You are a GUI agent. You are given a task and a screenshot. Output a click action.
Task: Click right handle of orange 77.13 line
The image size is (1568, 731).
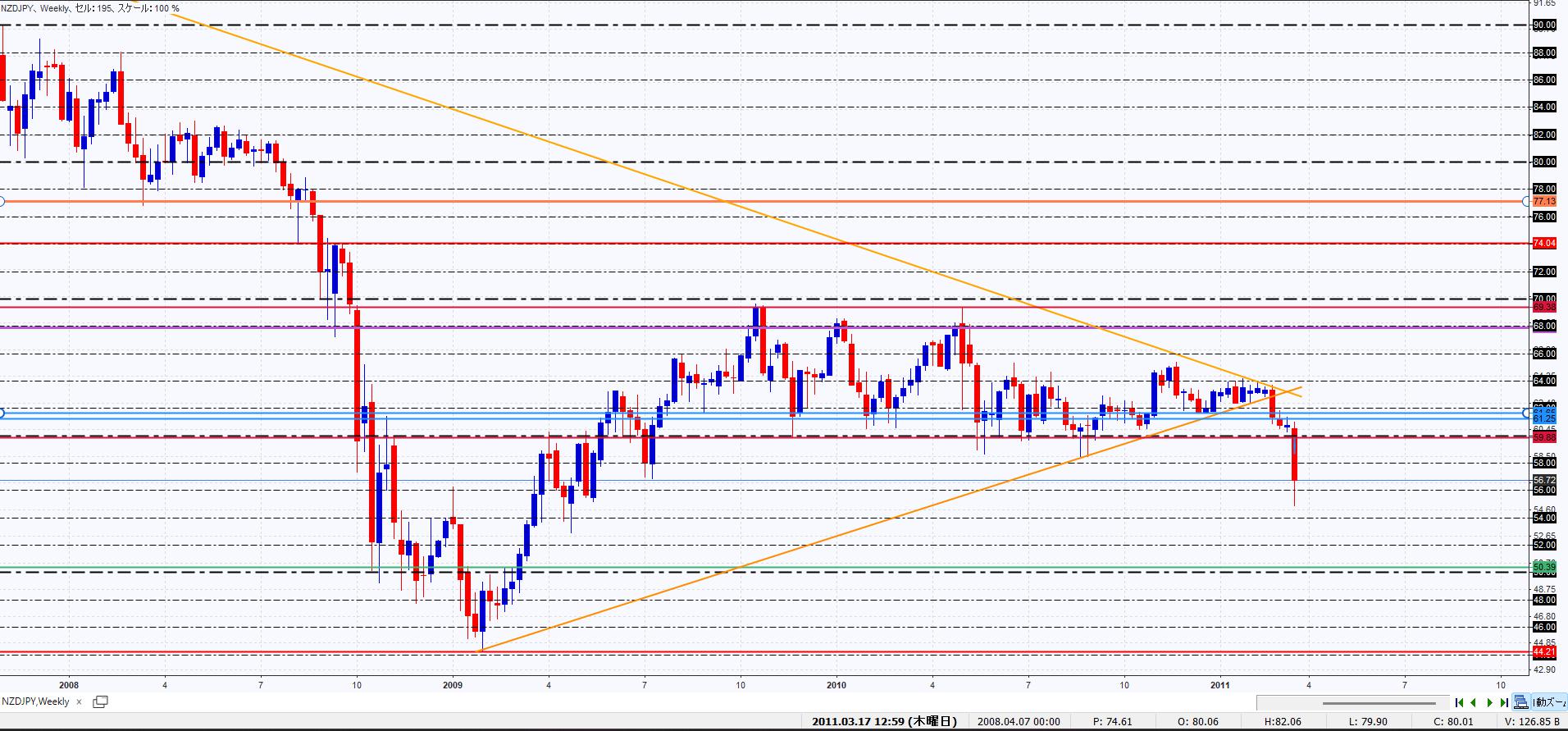click(1526, 201)
